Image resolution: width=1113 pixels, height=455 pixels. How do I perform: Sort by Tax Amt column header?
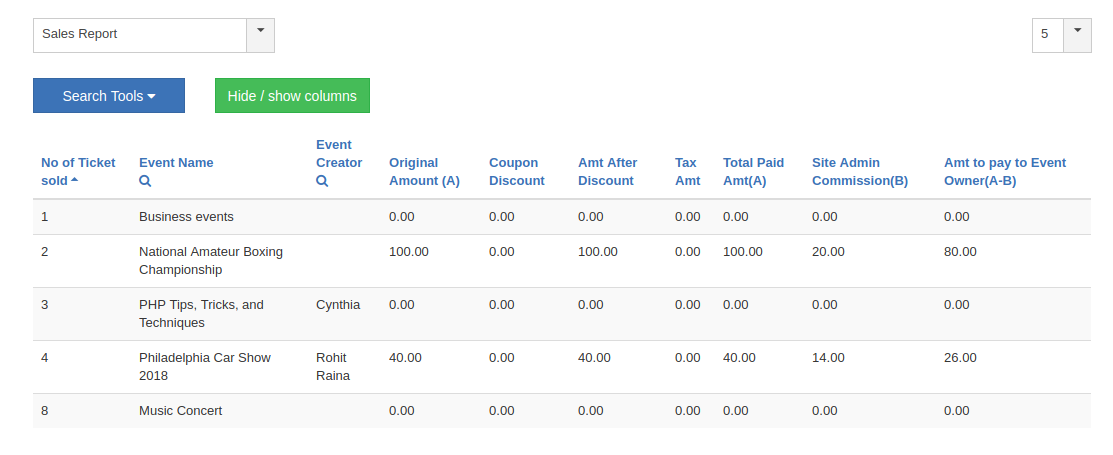(x=687, y=172)
